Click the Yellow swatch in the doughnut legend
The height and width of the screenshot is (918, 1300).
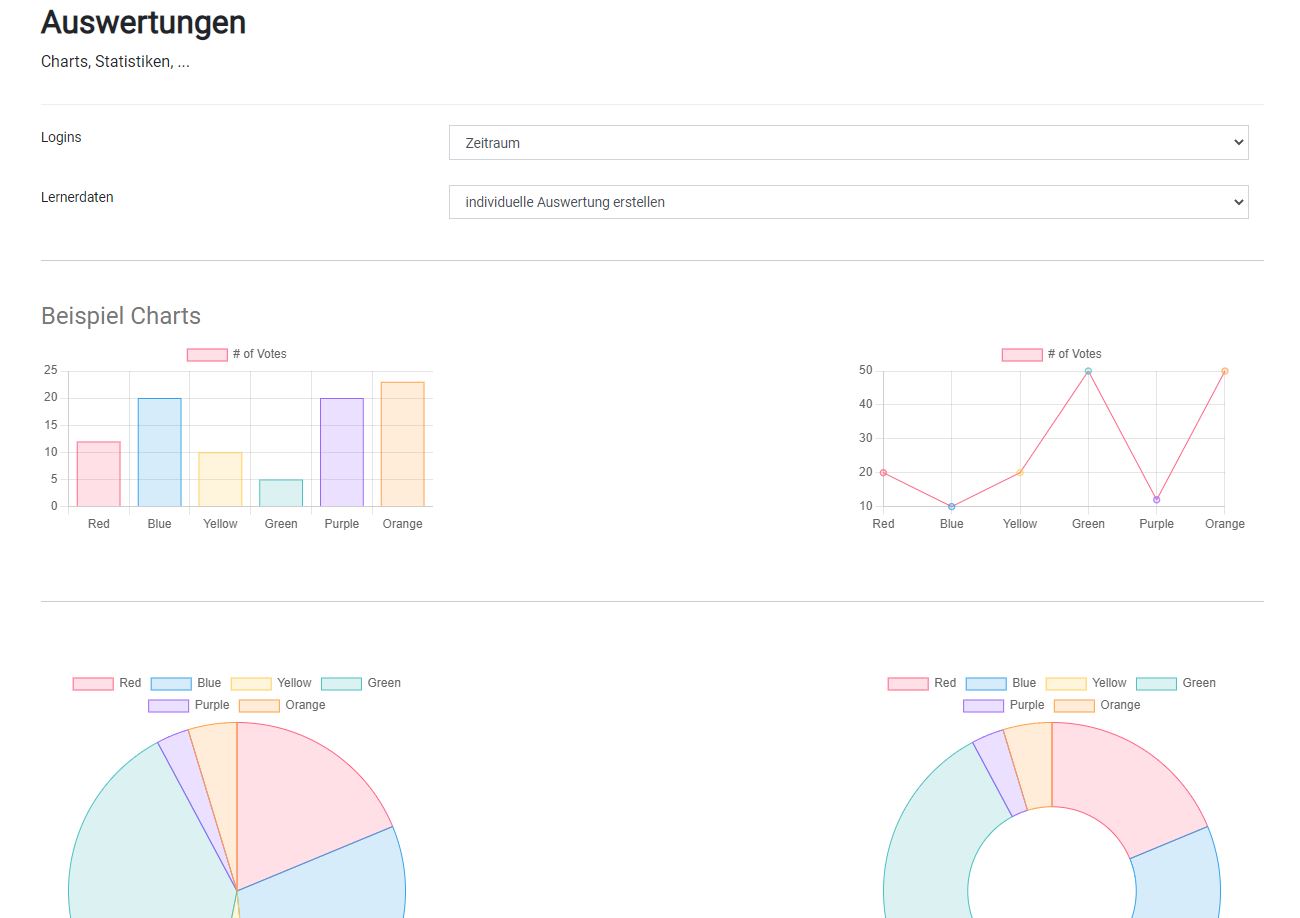tap(1066, 684)
